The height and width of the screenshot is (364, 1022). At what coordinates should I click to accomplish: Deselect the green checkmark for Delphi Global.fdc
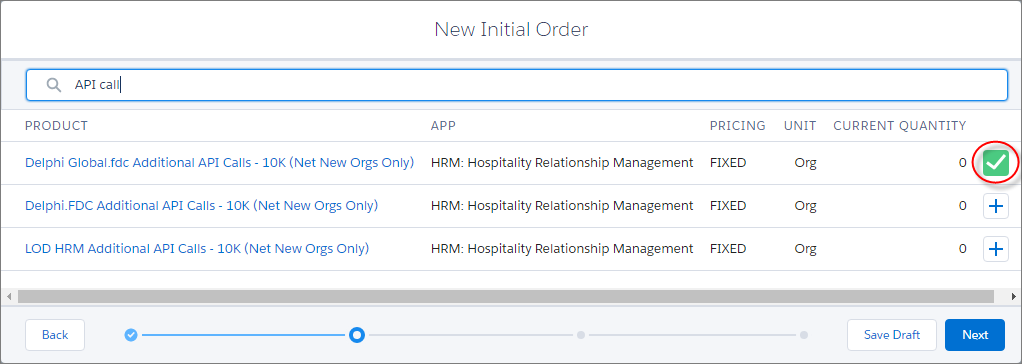coord(995,163)
